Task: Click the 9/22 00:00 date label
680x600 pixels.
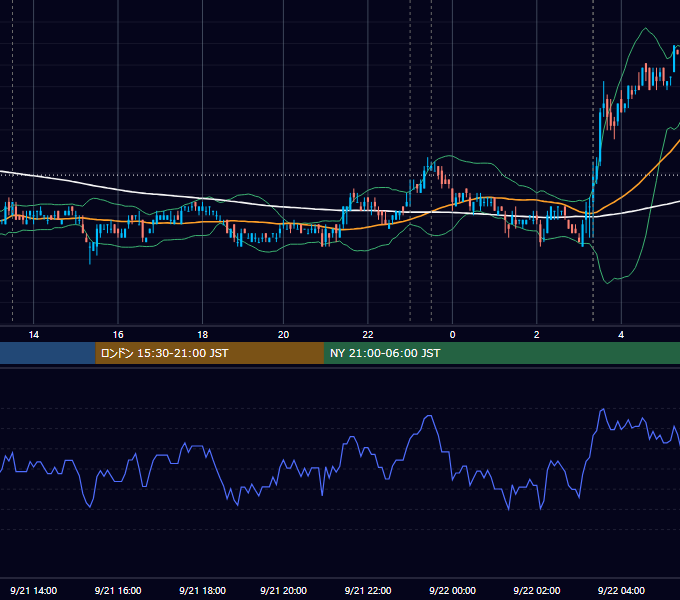Action: [x=452, y=590]
